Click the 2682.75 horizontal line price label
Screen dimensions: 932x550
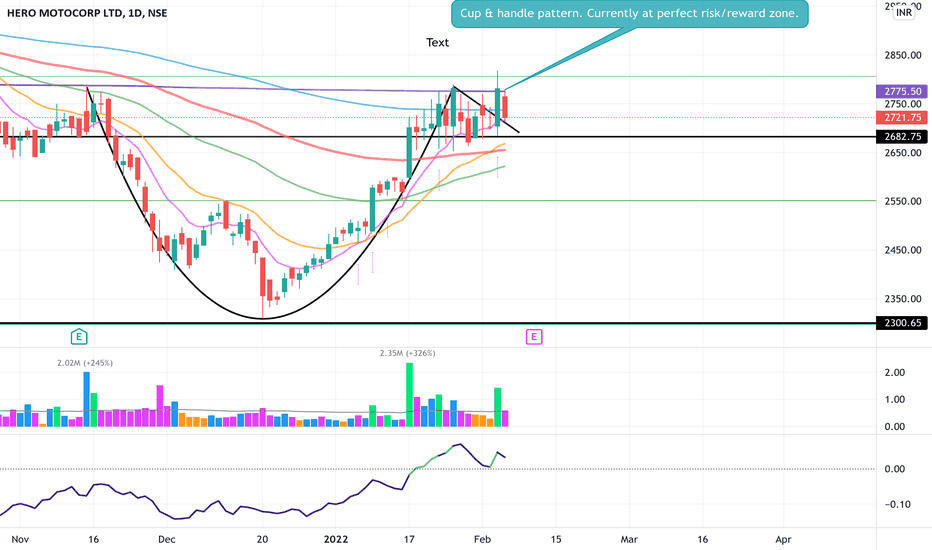tap(902, 137)
